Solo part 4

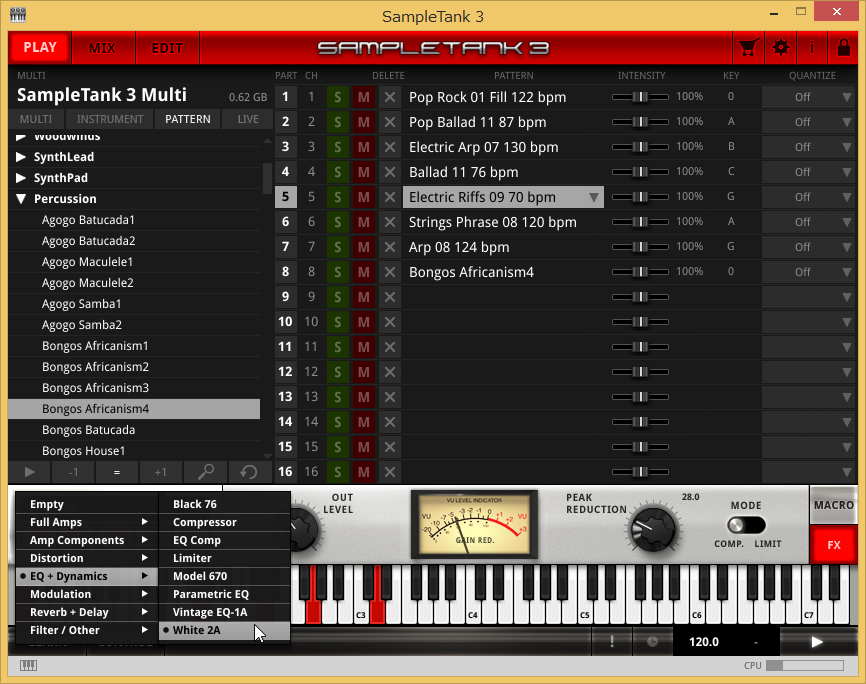(x=337, y=172)
